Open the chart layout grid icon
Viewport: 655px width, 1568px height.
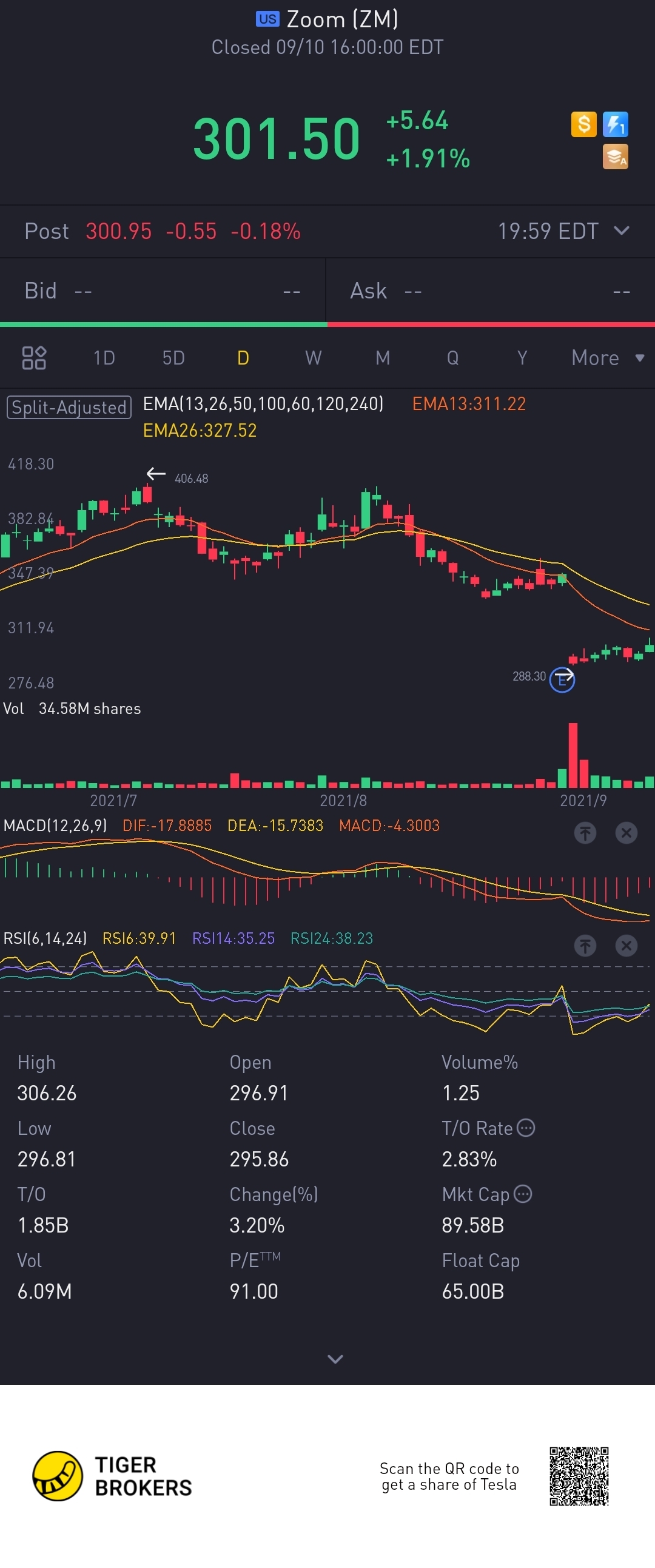pyautogui.click(x=34, y=358)
